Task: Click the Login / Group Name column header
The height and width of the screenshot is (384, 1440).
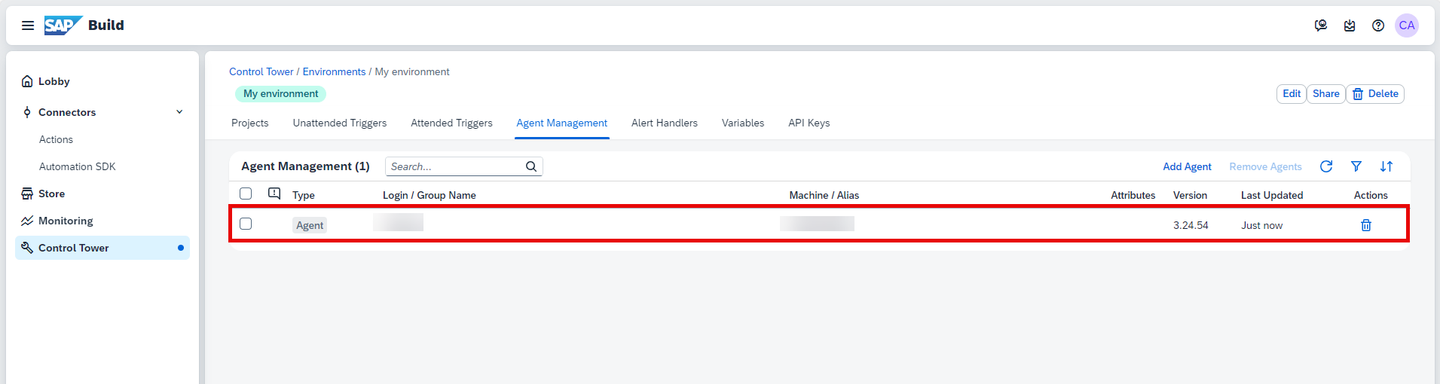Action: [429, 195]
